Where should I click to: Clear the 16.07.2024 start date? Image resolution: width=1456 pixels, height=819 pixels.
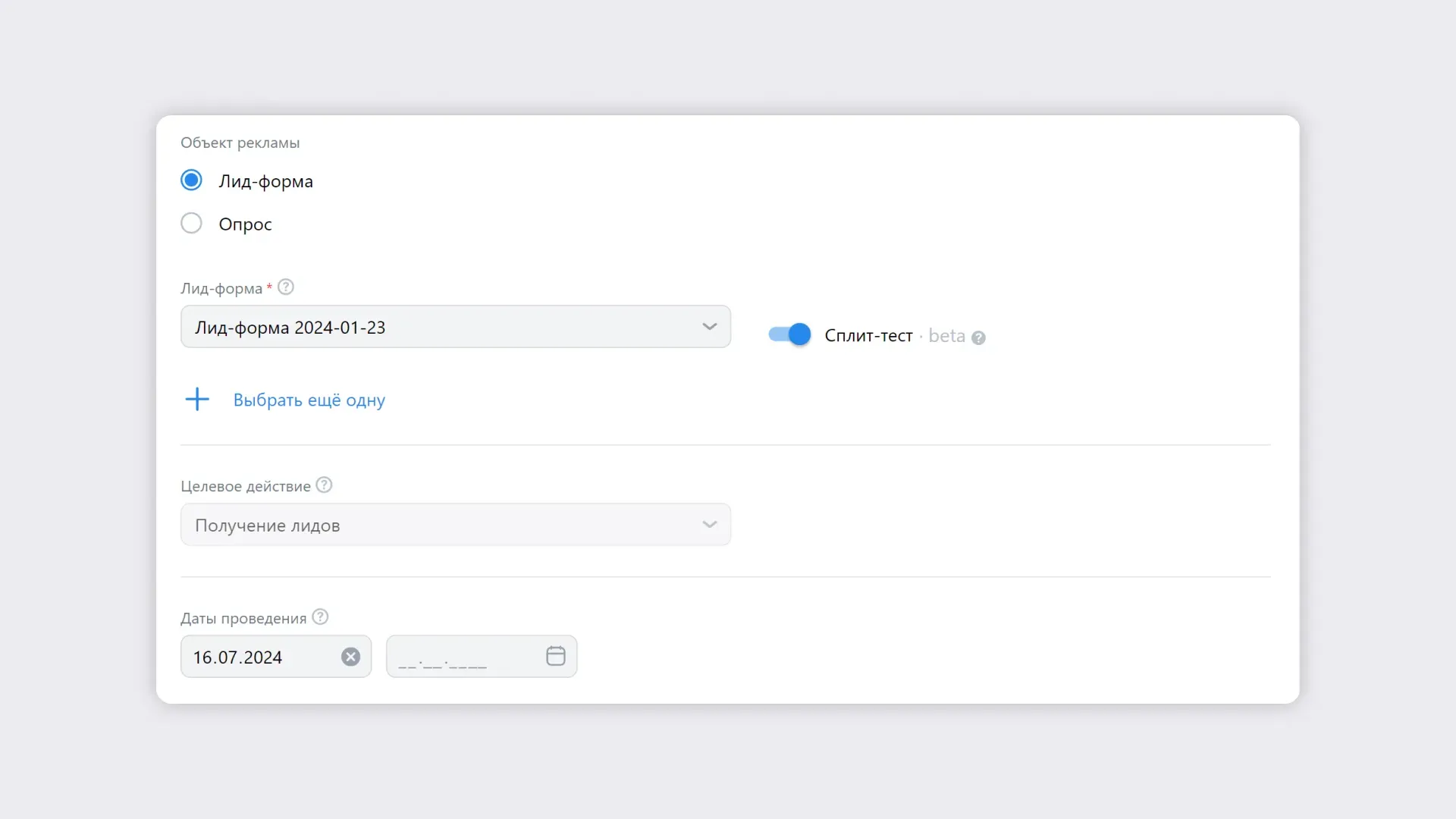pos(350,657)
